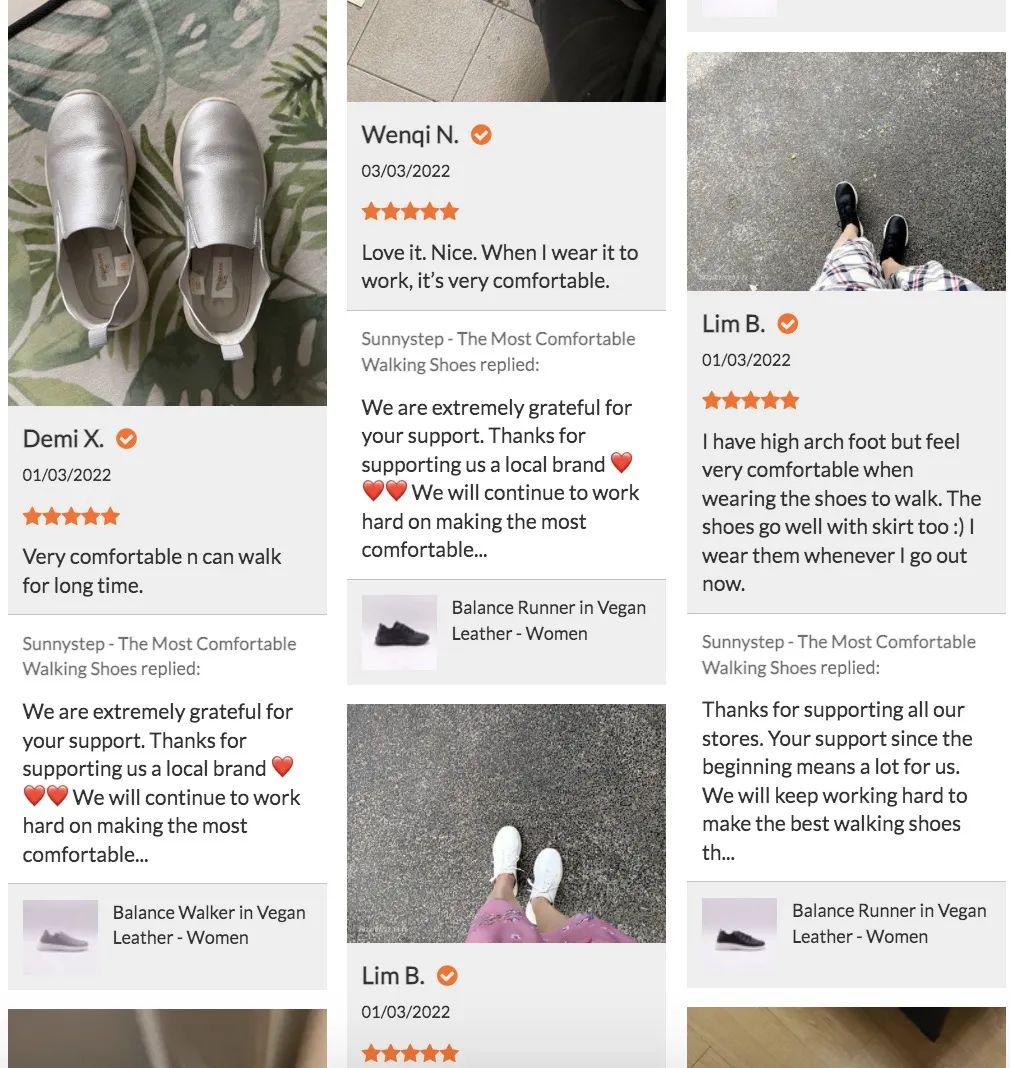Click verified badge next to Demi X.

pyautogui.click(x=126, y=439)
